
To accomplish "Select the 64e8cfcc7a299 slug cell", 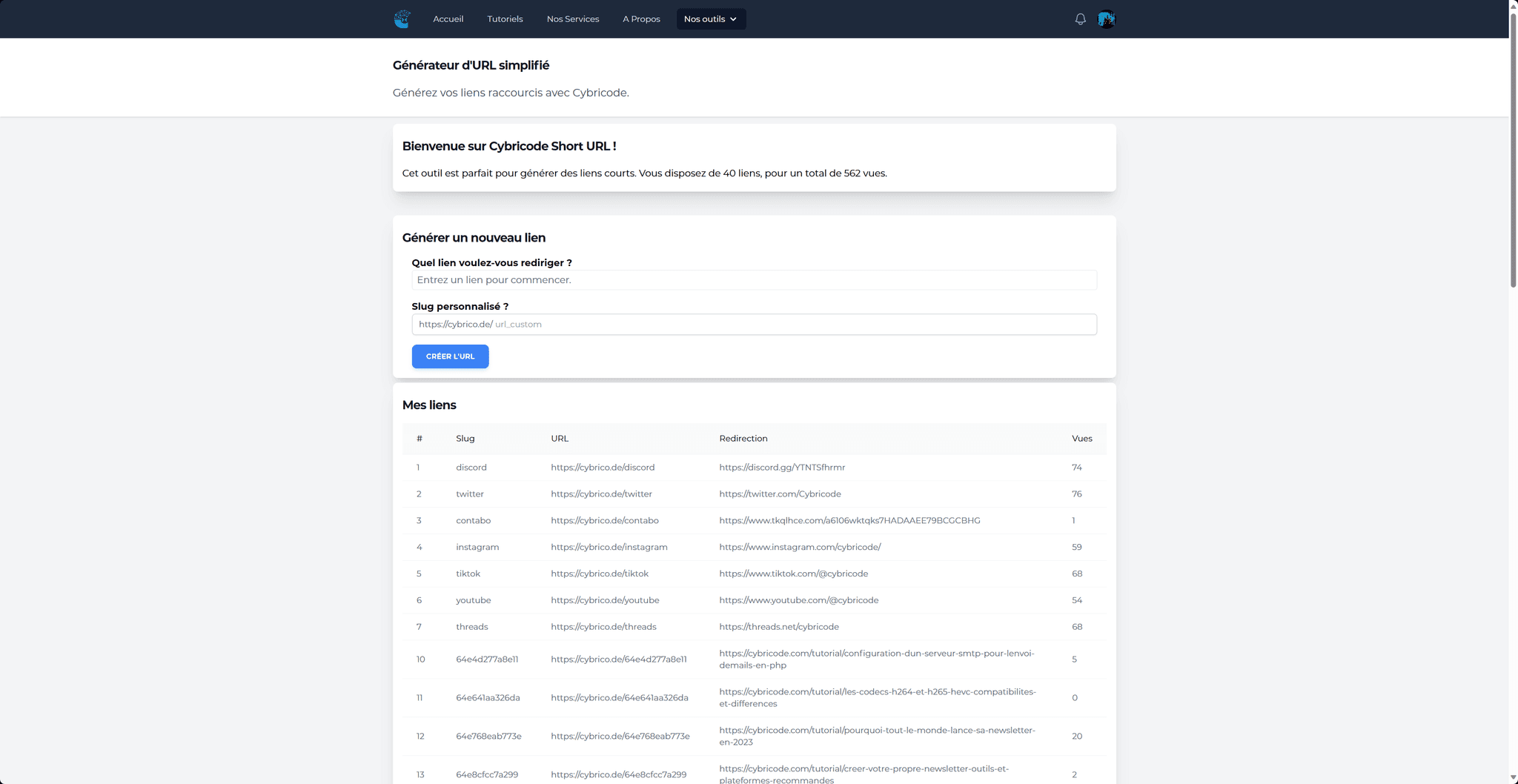I will tap(487, 775).
